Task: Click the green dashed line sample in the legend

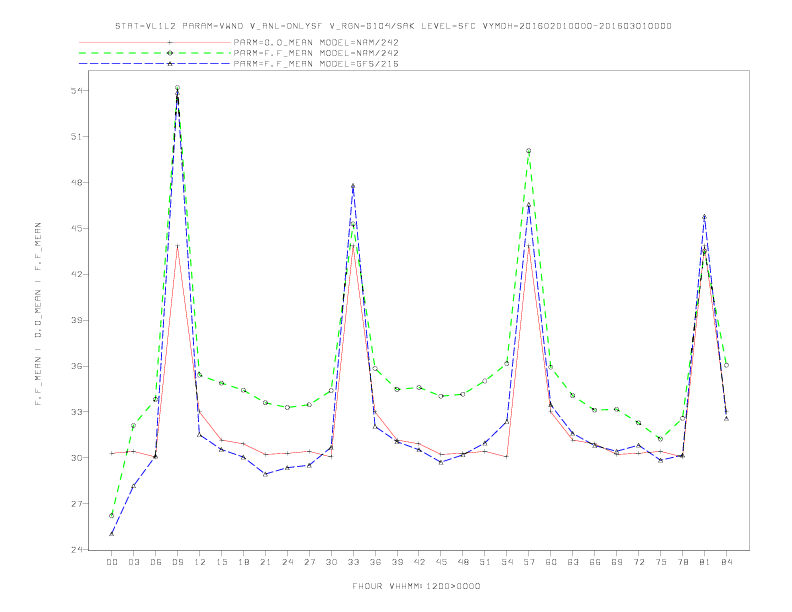Action: click(155, 53)
